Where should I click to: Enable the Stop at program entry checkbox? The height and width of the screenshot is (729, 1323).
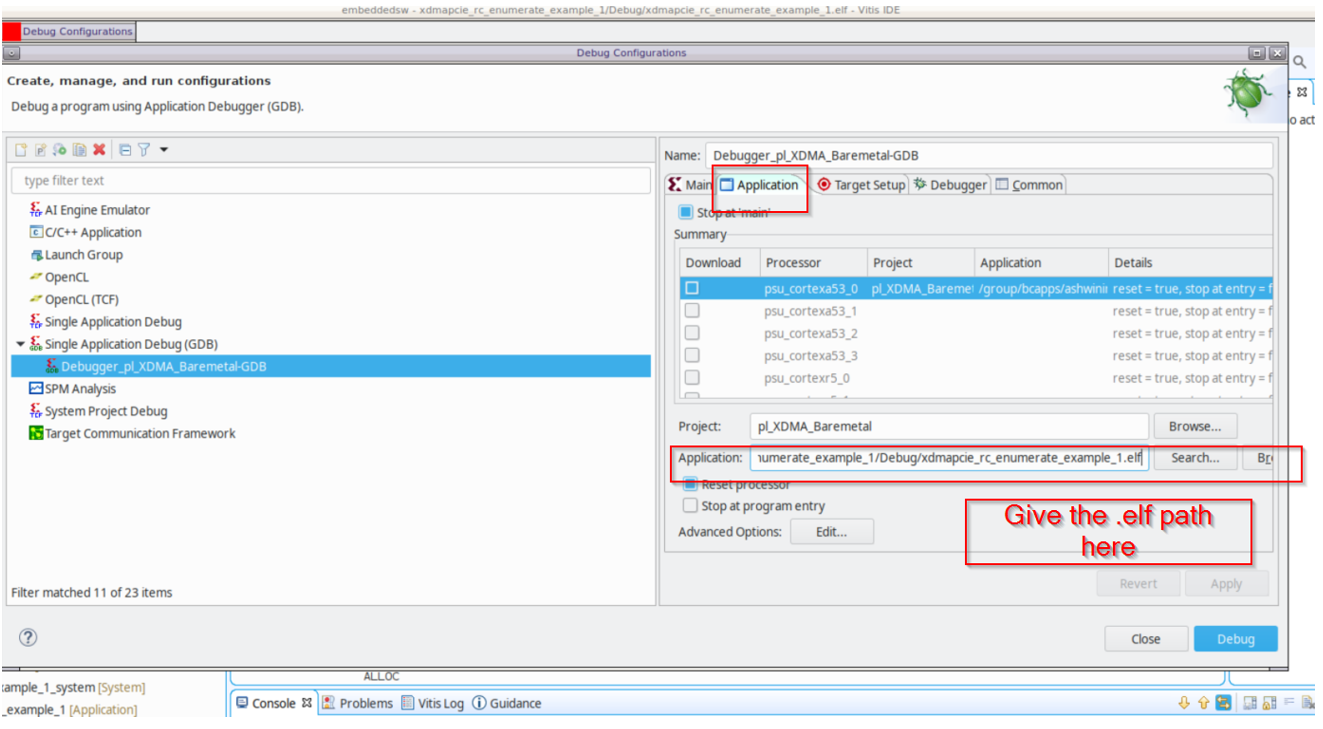(x=690, y=506)
